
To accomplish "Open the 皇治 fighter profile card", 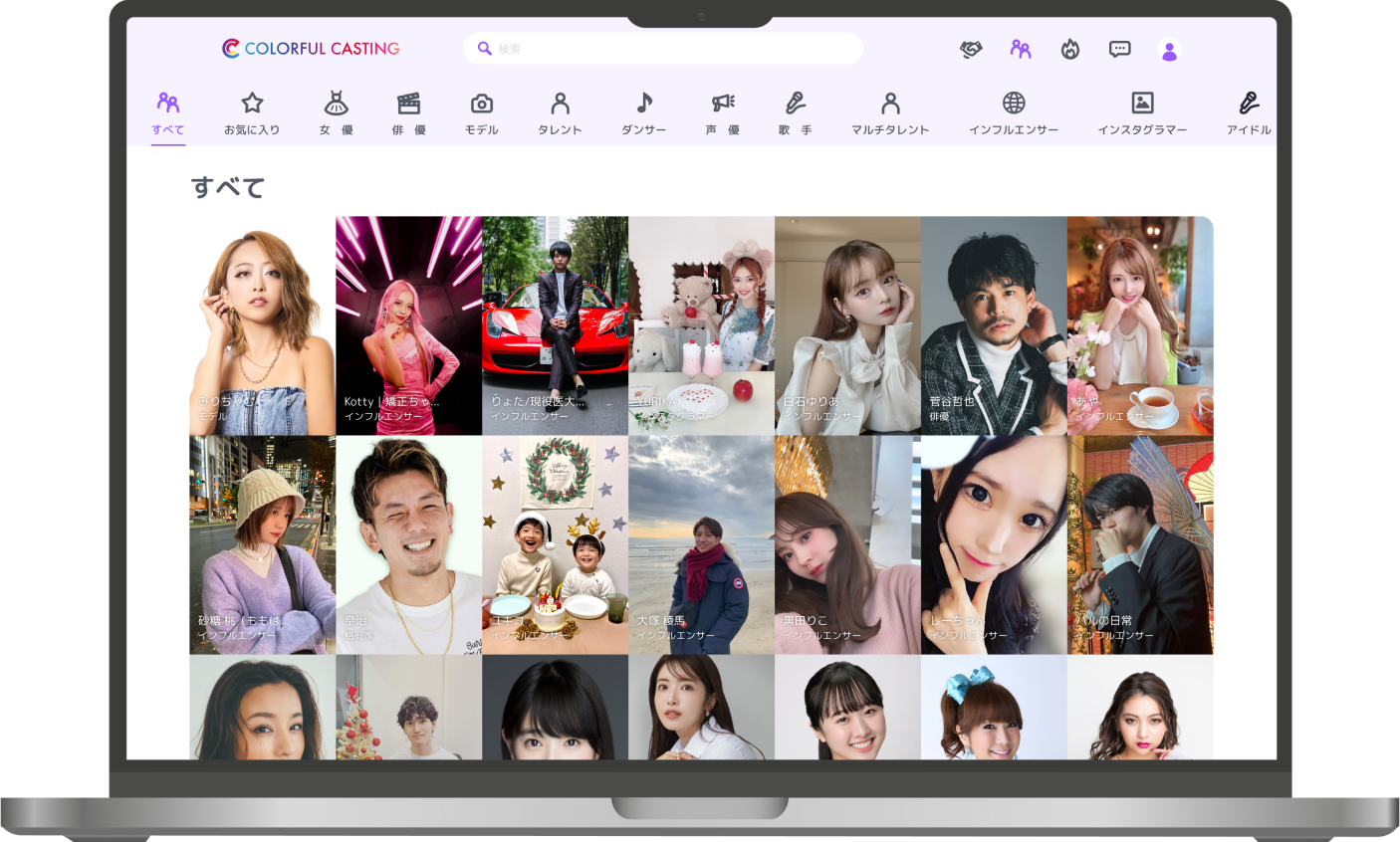I will (x=409, y=544).
